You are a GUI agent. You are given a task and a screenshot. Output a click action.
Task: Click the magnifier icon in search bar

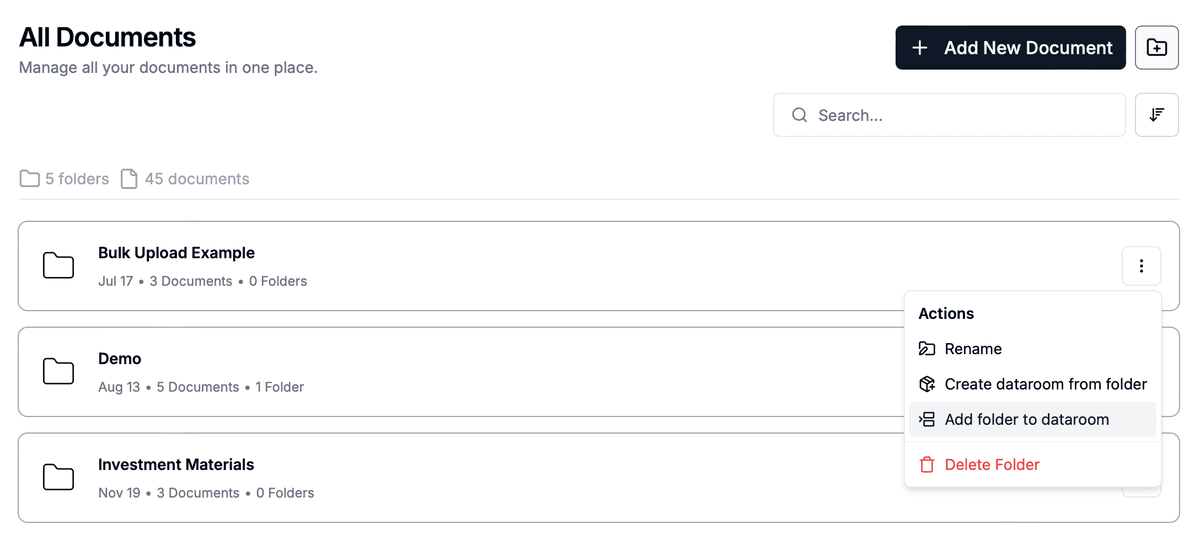[800, 115]
